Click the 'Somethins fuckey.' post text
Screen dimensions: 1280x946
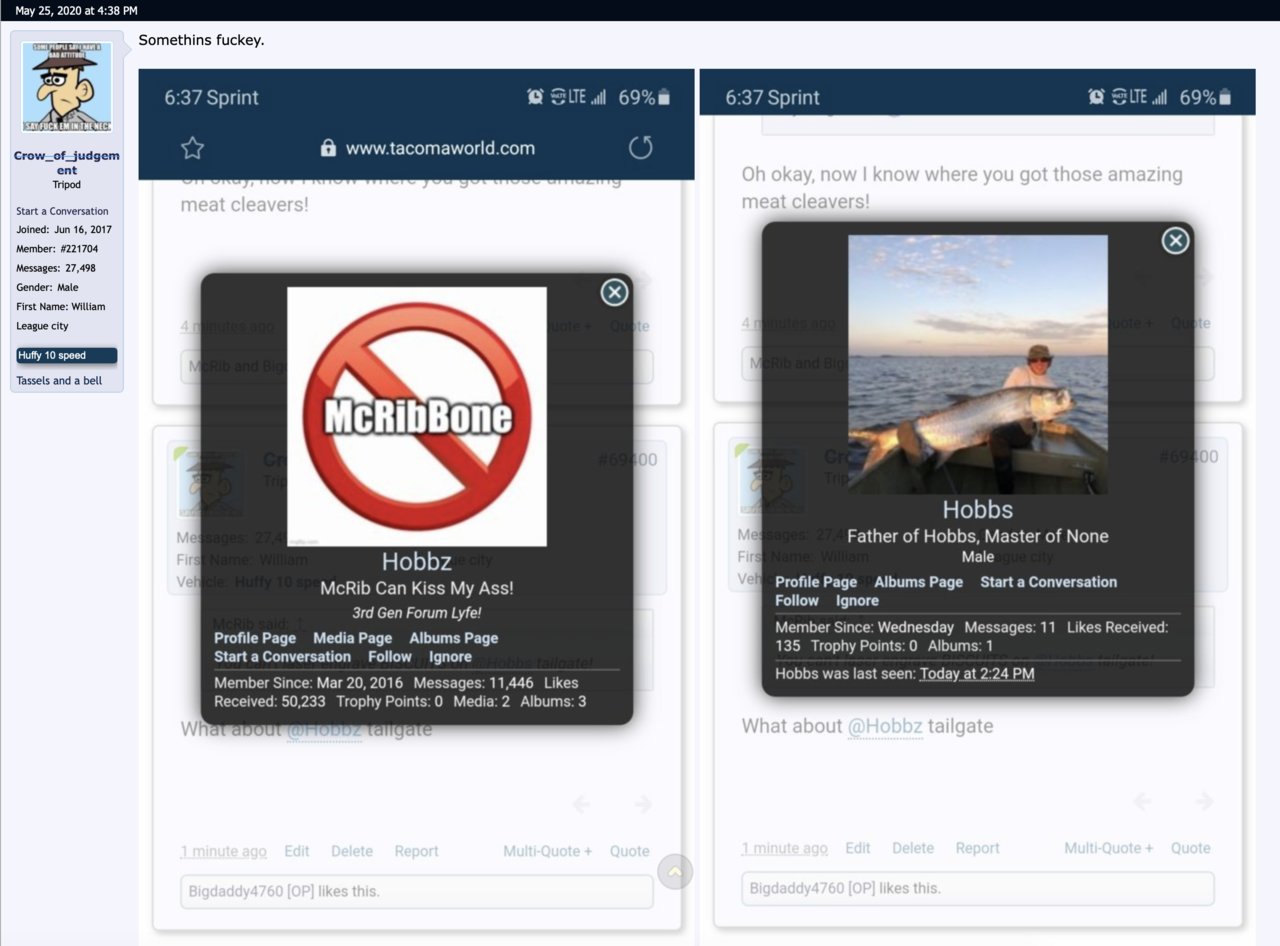(201, 40)
